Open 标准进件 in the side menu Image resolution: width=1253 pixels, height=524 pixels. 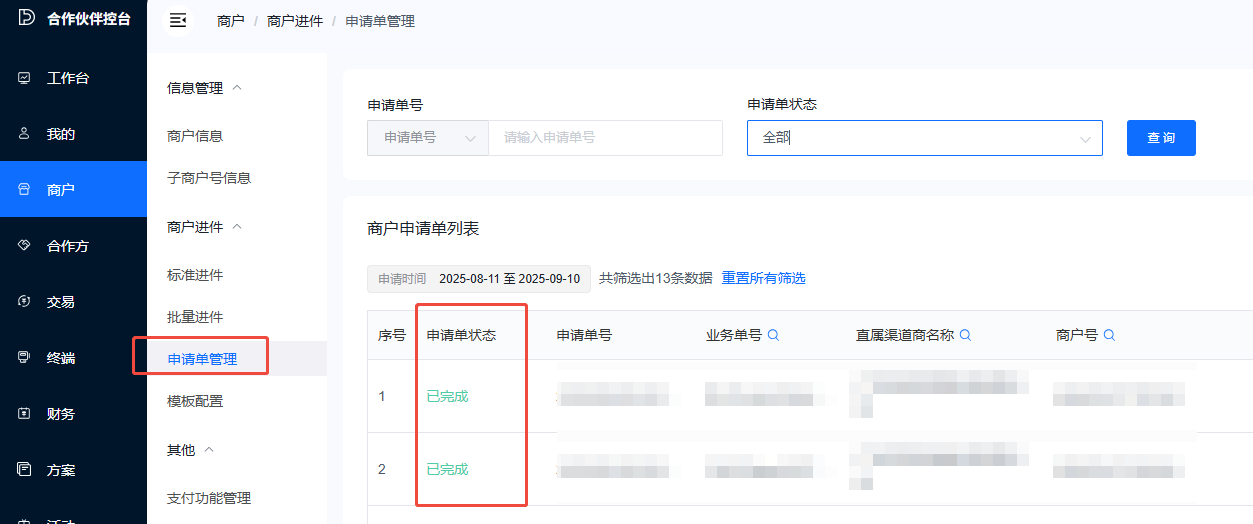tap(195, 275)
